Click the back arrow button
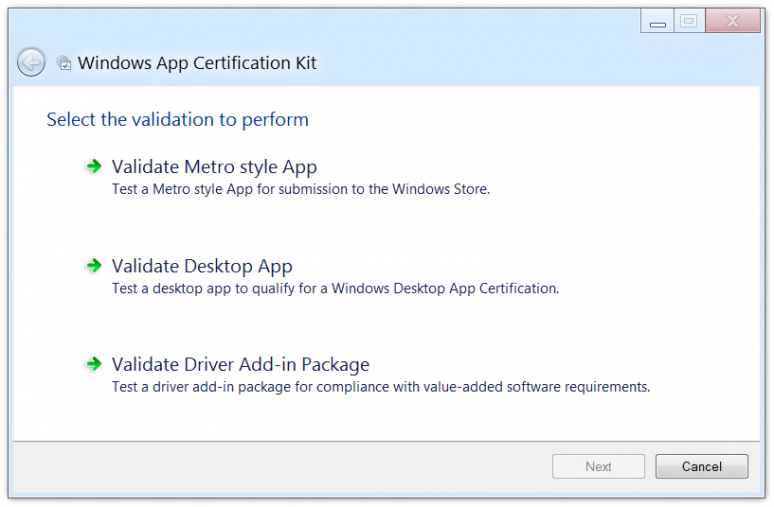Image resolution: width=774 pixels, height=507 pixels. 31,62
